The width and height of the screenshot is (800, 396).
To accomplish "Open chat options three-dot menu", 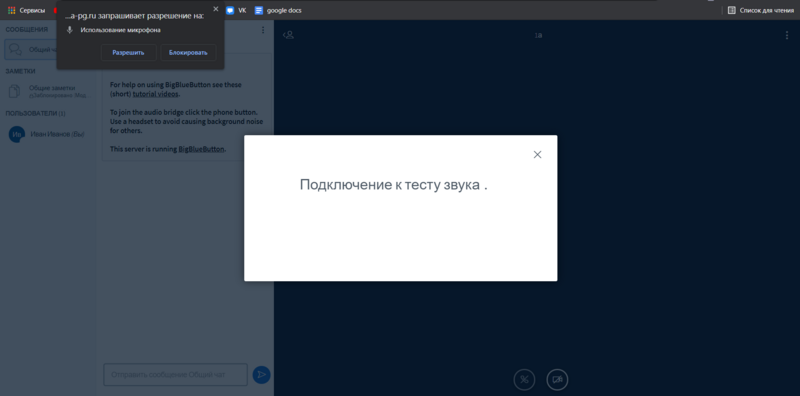I will (263, 30).
